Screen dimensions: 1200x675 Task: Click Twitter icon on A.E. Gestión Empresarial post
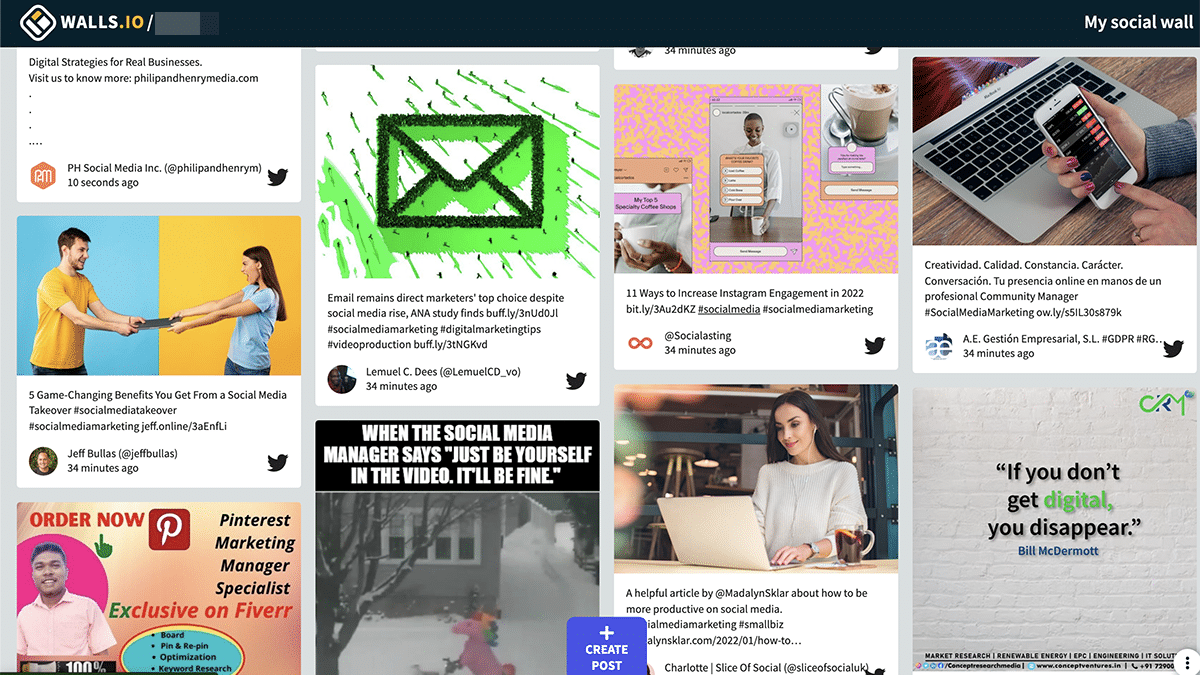pyautogui.click(x=1173, y=348)
